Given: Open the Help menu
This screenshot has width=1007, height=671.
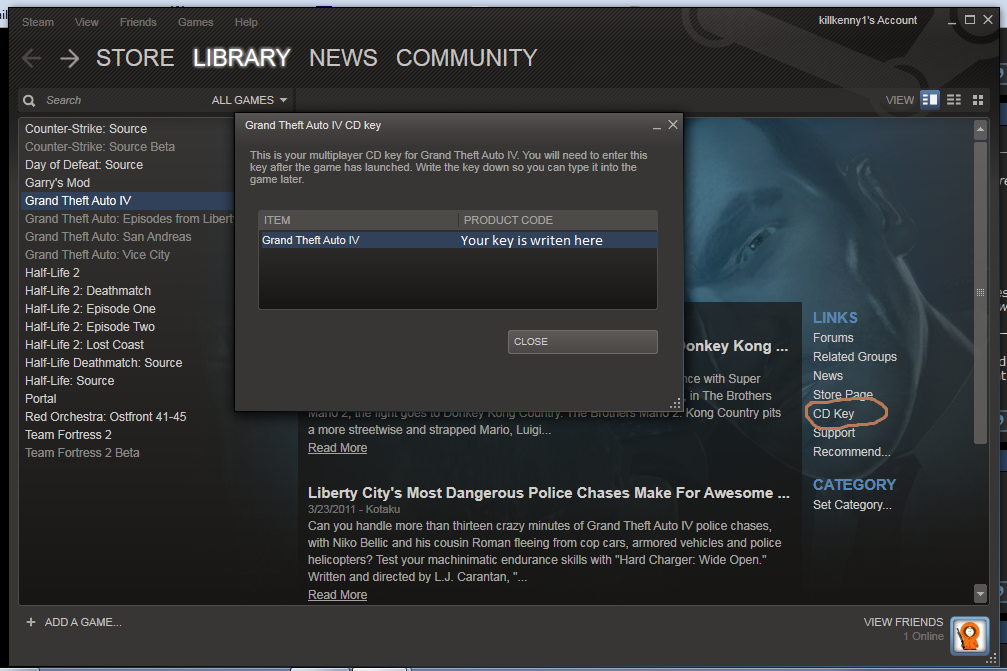Looking at the screenshot, I should pyautogui.click(x=246, y=22).
